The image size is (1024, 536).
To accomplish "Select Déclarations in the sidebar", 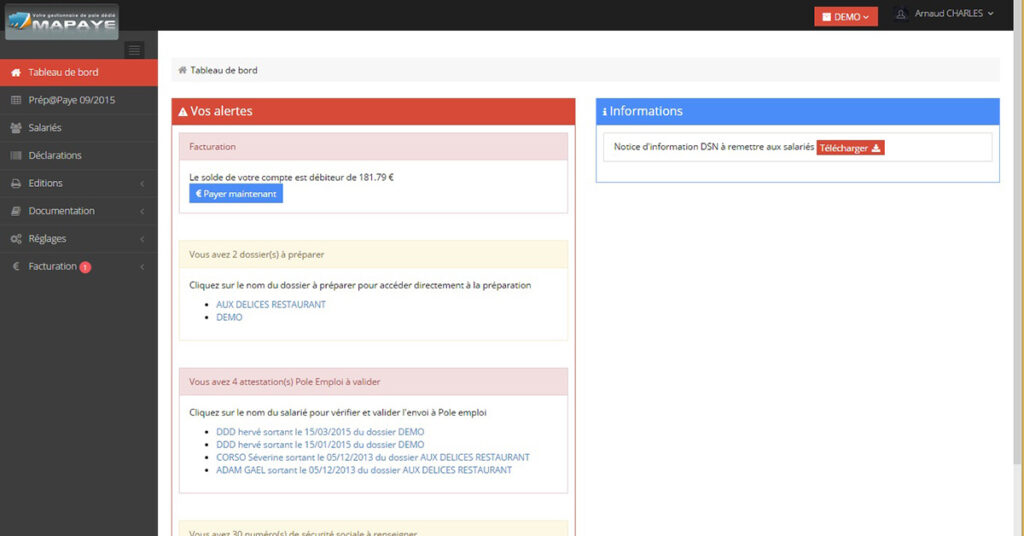I will [x=55, y=155].
